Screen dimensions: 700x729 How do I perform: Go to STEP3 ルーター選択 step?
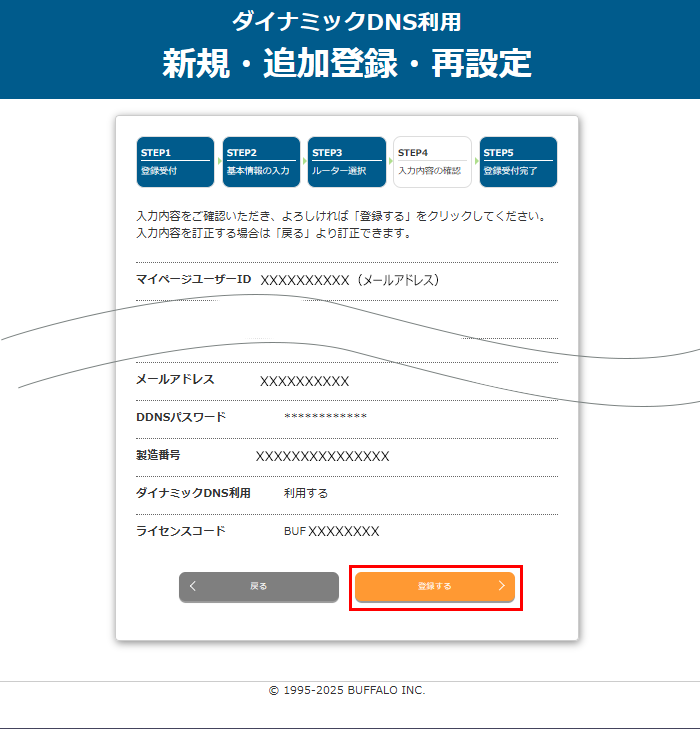(x=346, y=162)
